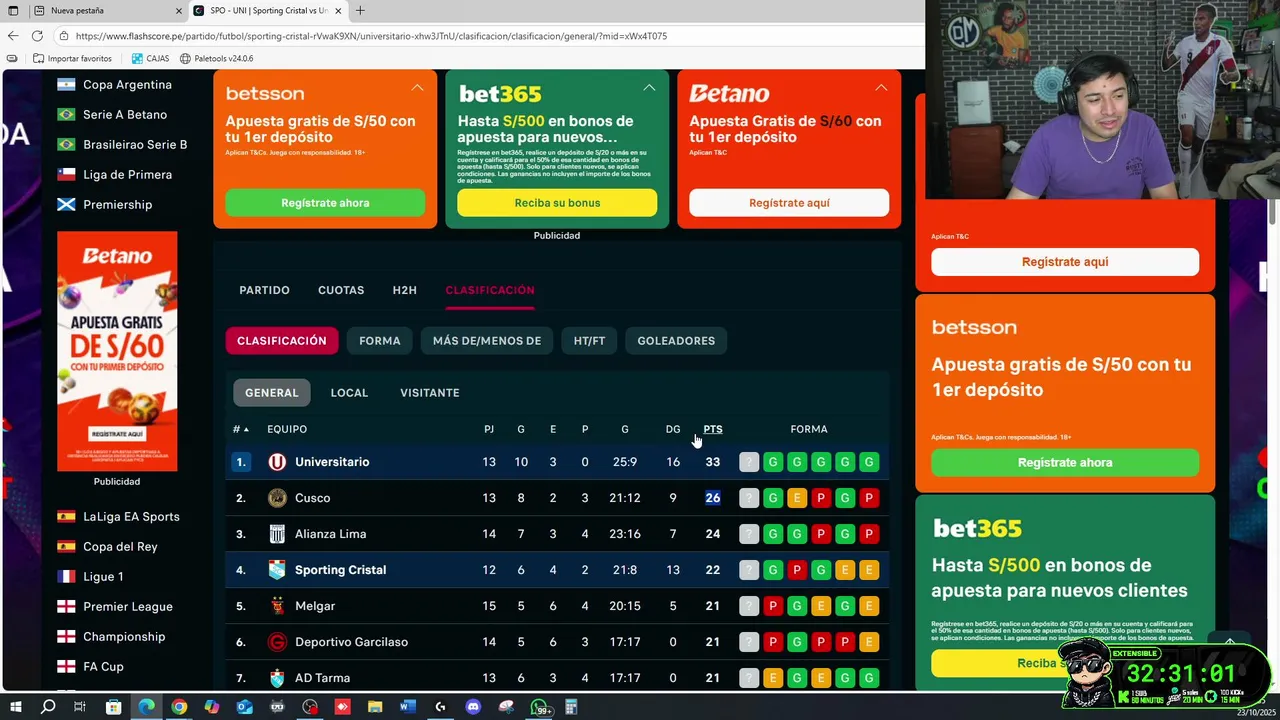
Task: Click Cusco's orange E form badge
Action: click(x=797, y=498)
